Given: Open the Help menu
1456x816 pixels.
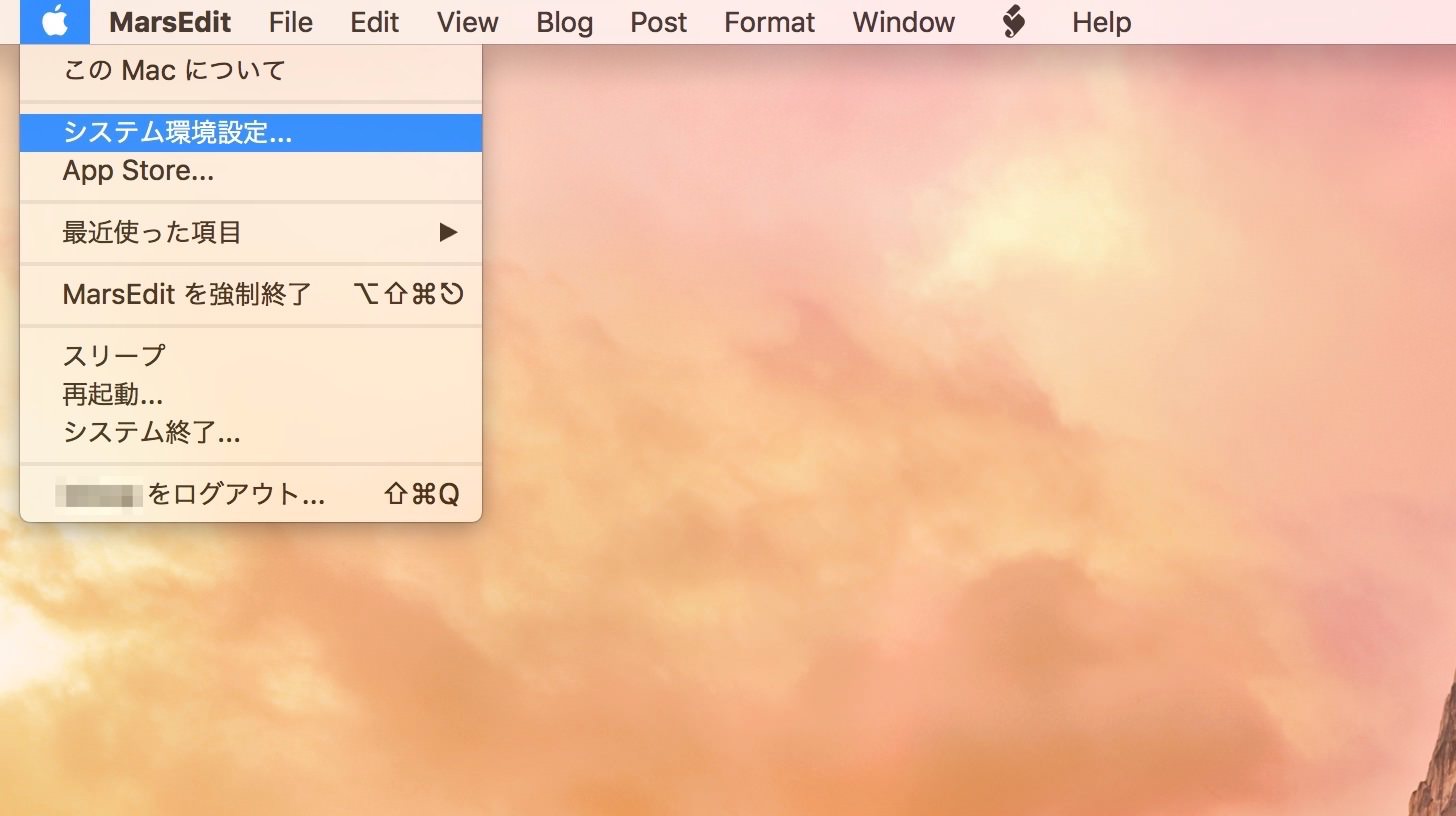Looking at the screenshot, I should coord(1102,22).
